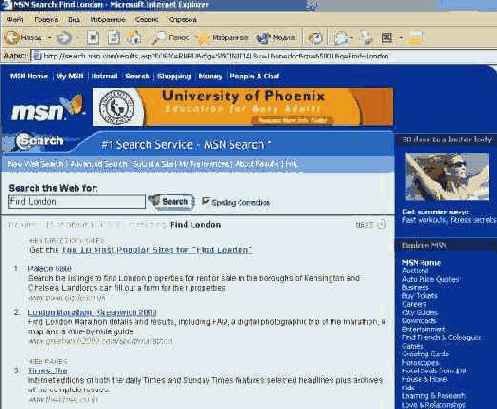497x409 pixels.
Task: Open Shopping in the top navigation bar
Action: click(x=174, y=76)
